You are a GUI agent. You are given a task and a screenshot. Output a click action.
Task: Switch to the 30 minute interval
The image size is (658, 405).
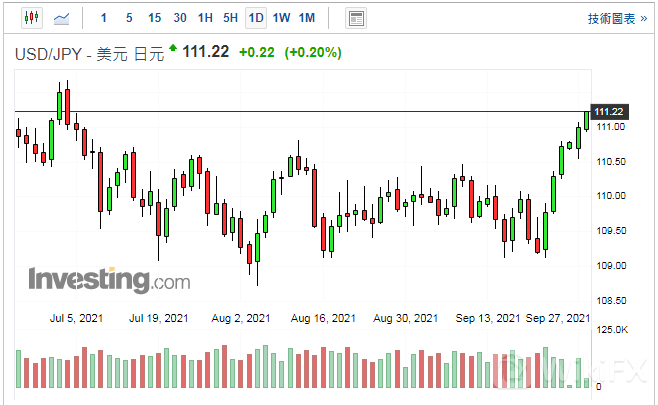tap(179, 18)
